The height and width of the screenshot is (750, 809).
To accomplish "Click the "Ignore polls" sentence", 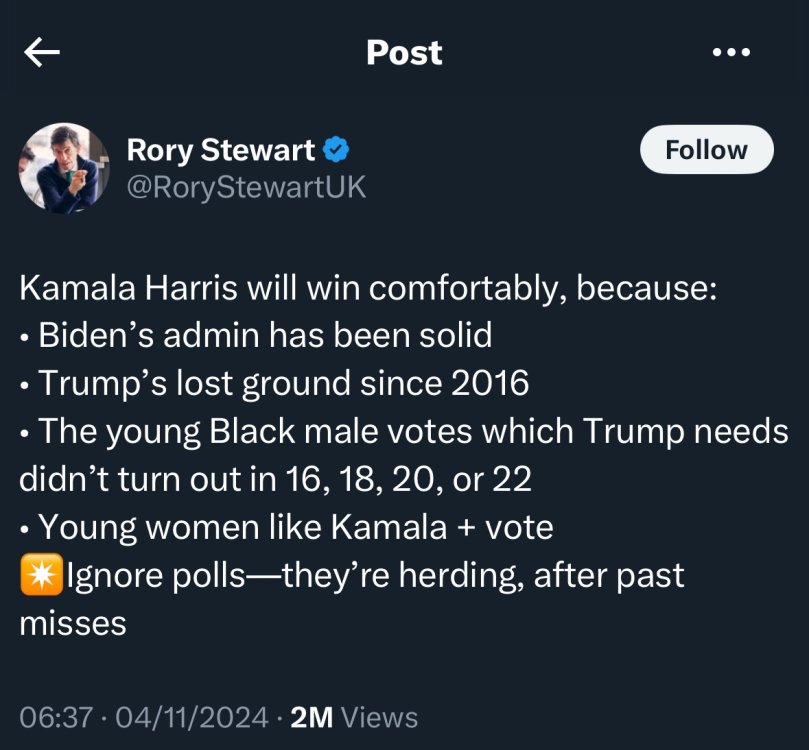I will click(x=374, y=577).
